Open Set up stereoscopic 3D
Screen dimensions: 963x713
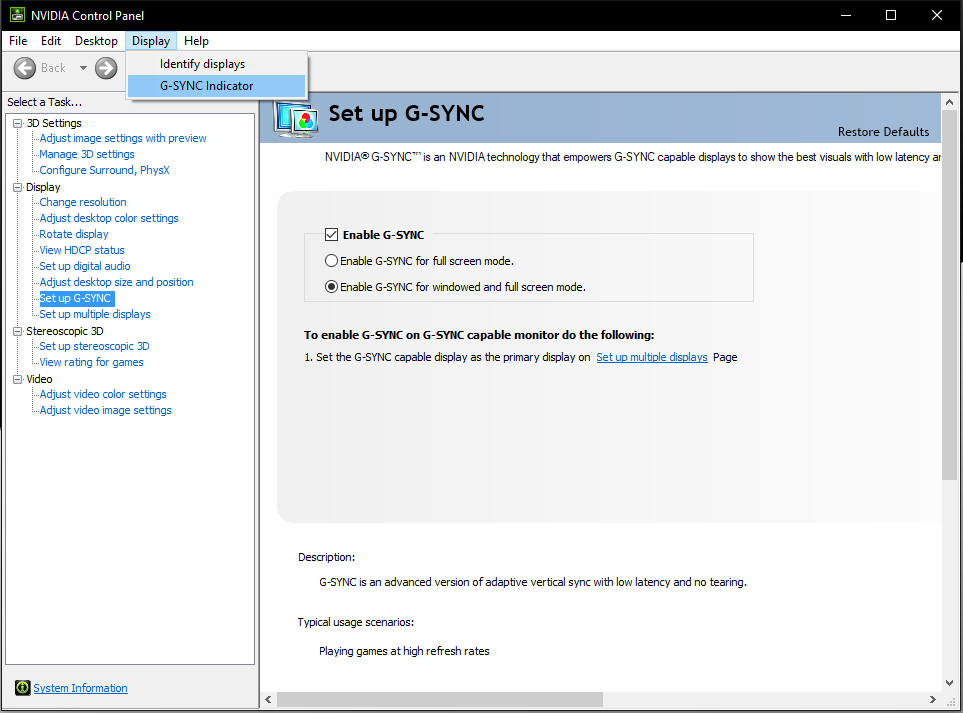point(94,346)
